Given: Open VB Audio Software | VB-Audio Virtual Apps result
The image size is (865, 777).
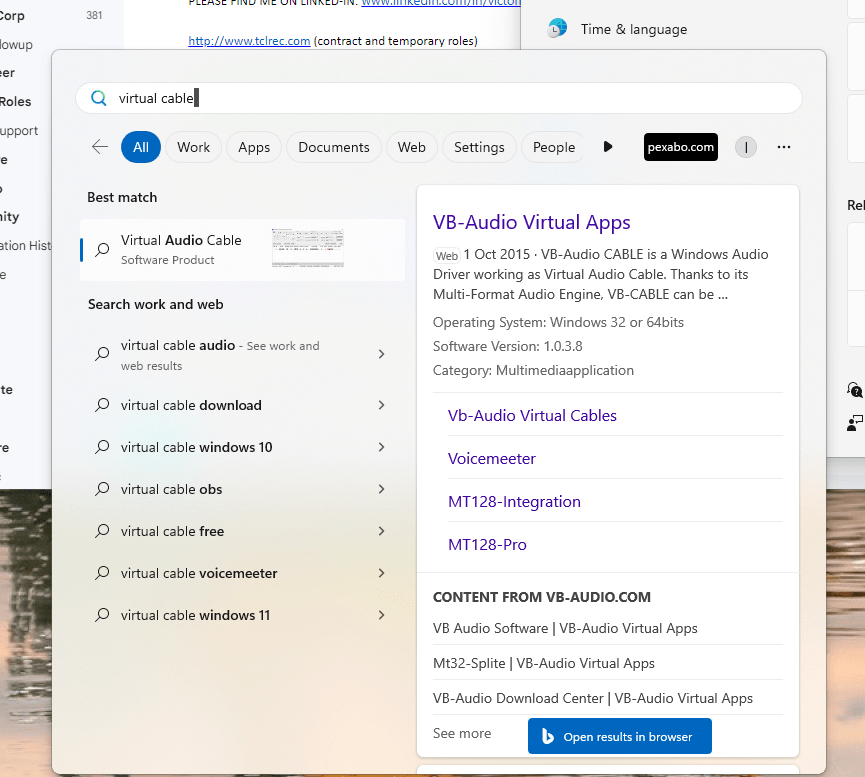Looking at the screenshot, I should [x=565, y=628].
